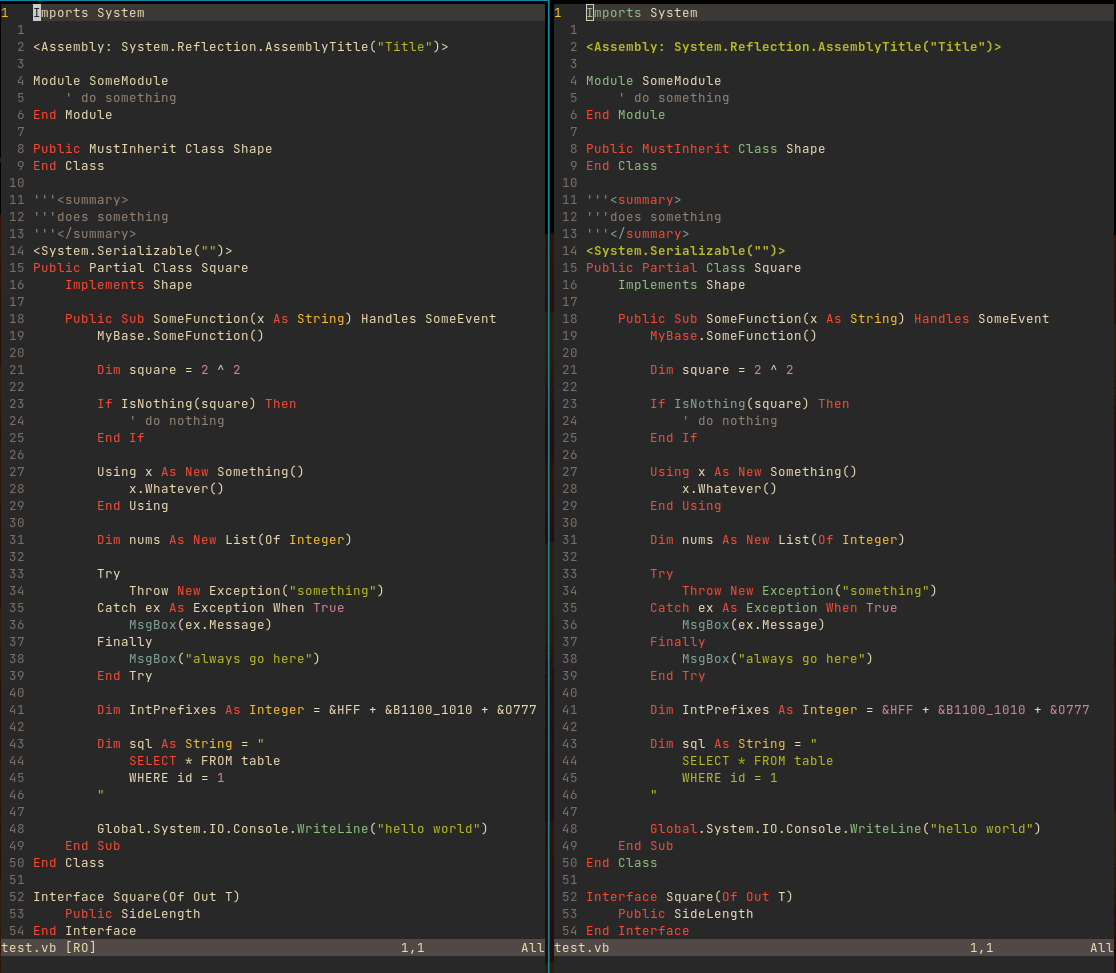This screenshot has width=1116, height=973.
Task: Click 'SomeModule' in the right pane
Action: 682,81
